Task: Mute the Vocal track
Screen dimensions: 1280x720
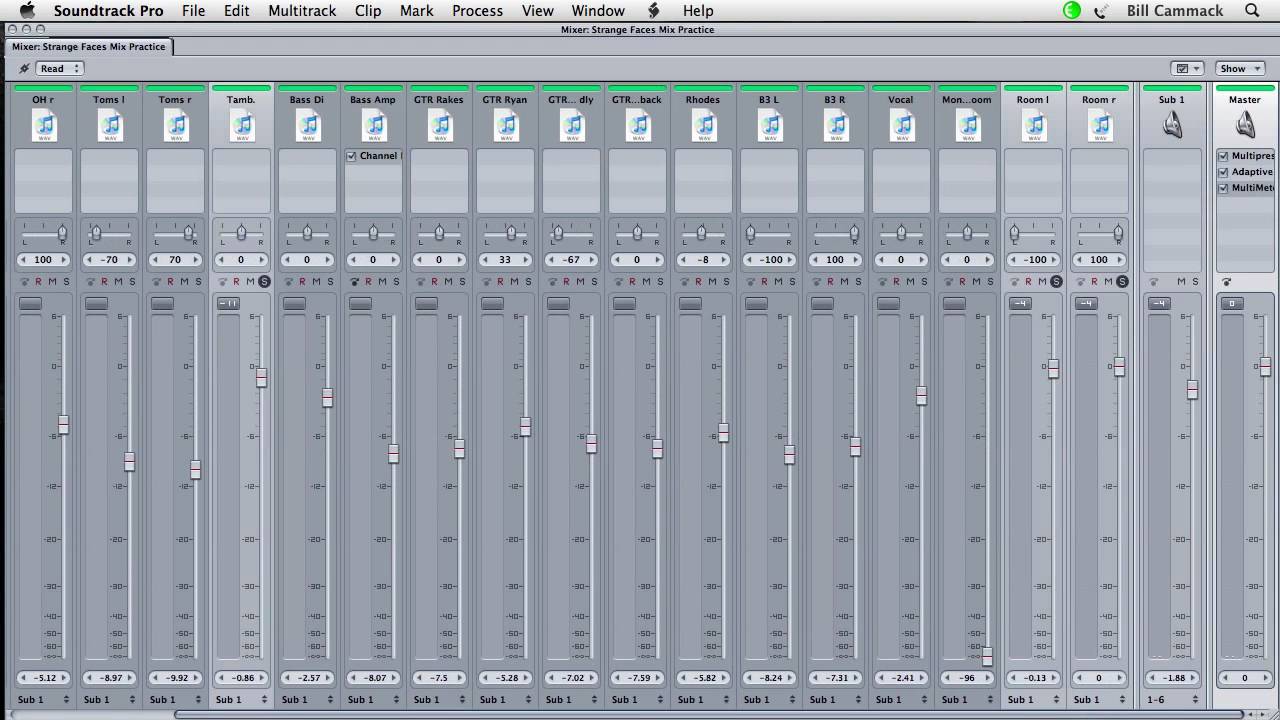Action: (910, 282)
